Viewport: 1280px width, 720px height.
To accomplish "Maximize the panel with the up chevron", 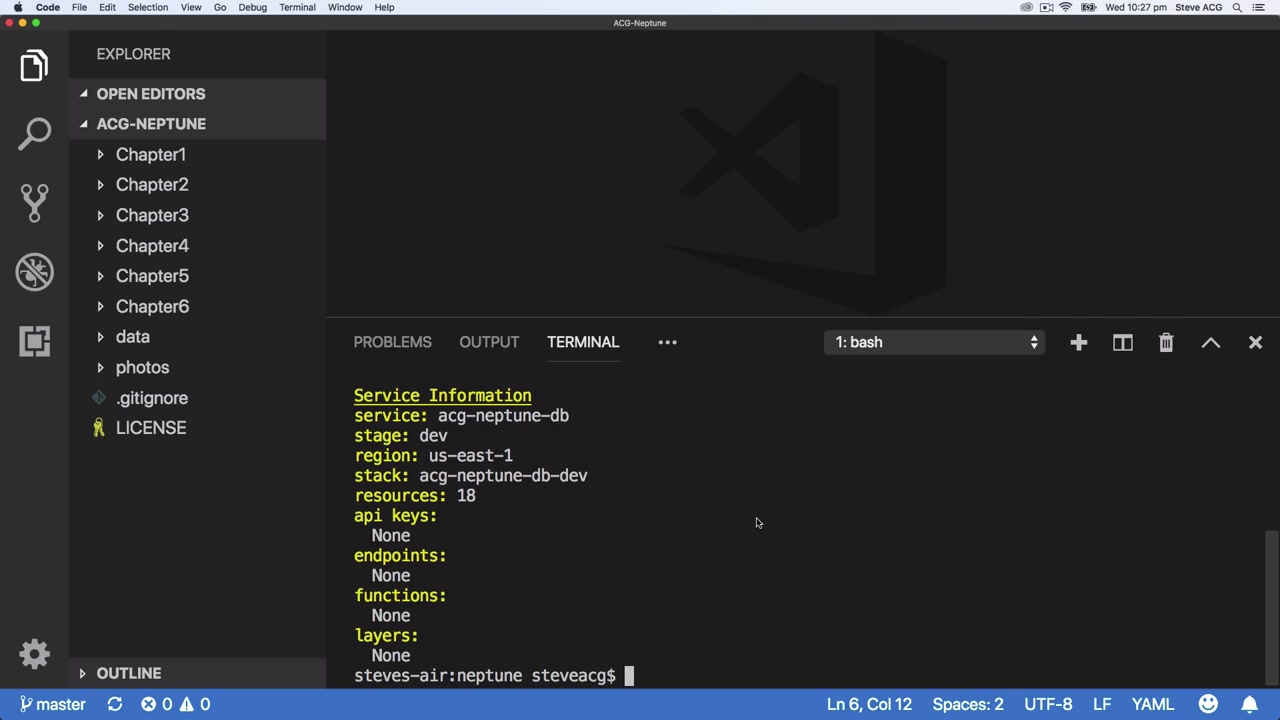I will 1210,343.
